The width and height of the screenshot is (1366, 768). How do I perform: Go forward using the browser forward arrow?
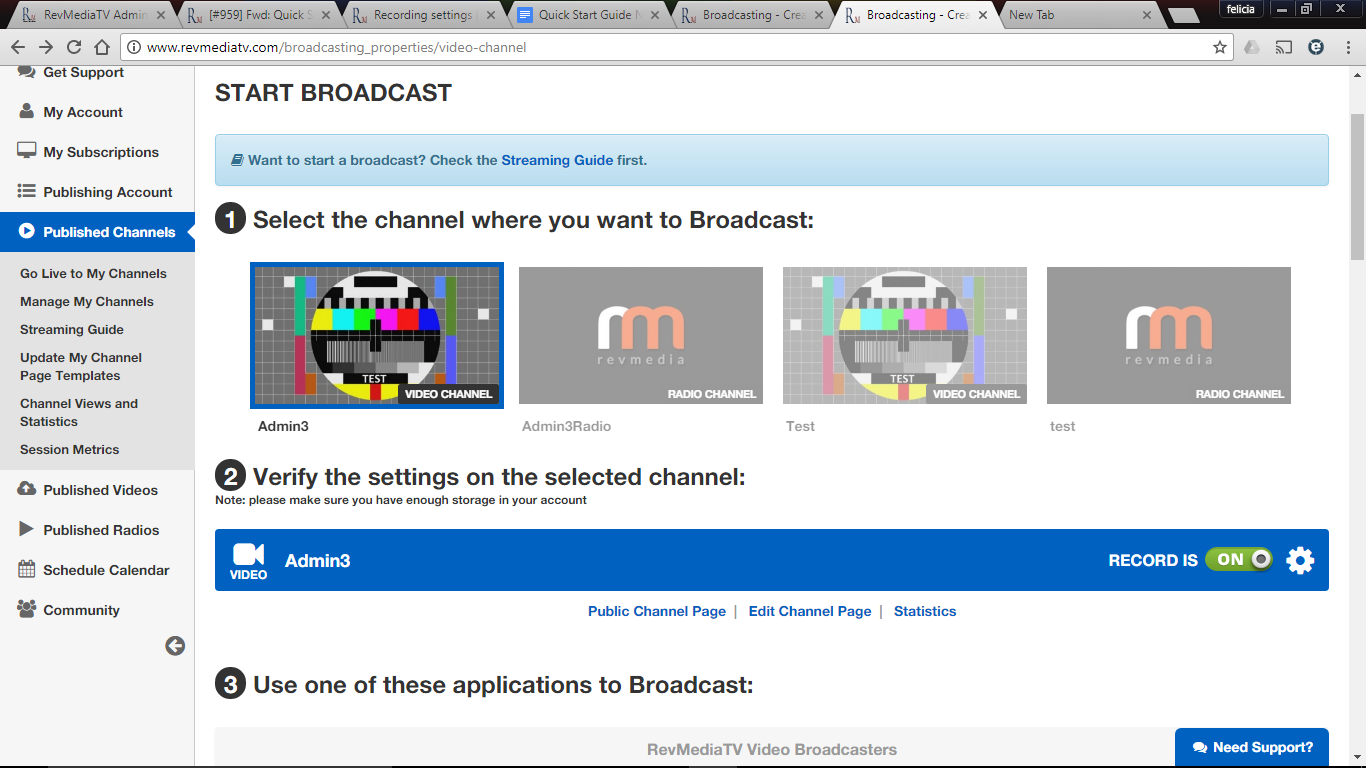[46, 47]
